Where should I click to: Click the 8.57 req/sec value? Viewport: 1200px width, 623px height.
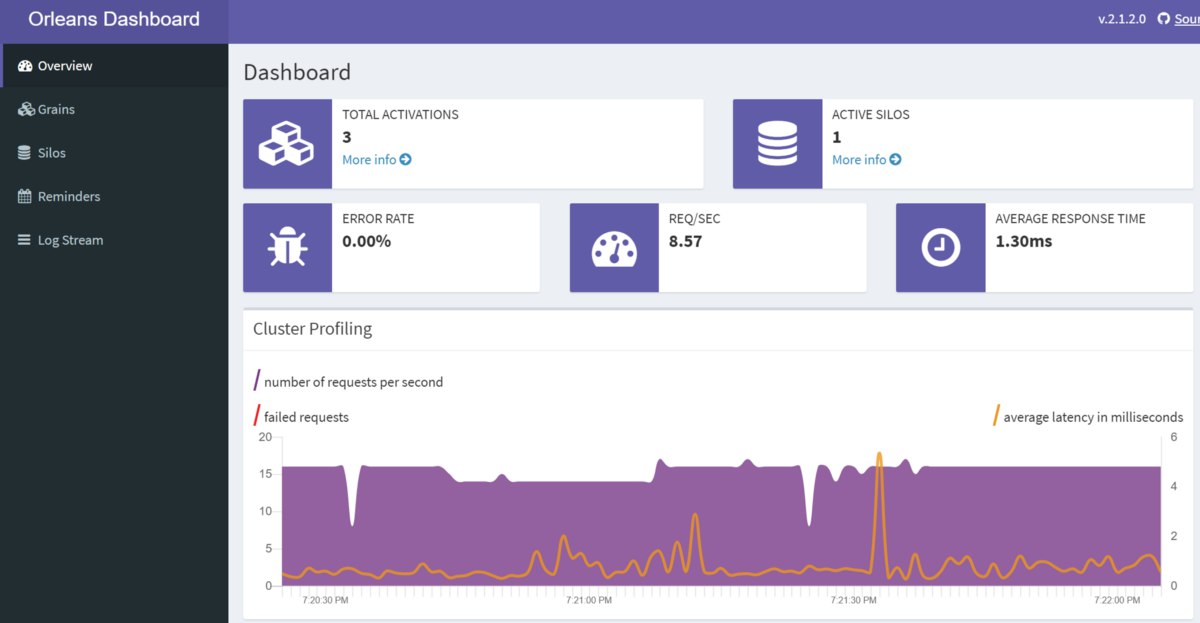point(686,241)
